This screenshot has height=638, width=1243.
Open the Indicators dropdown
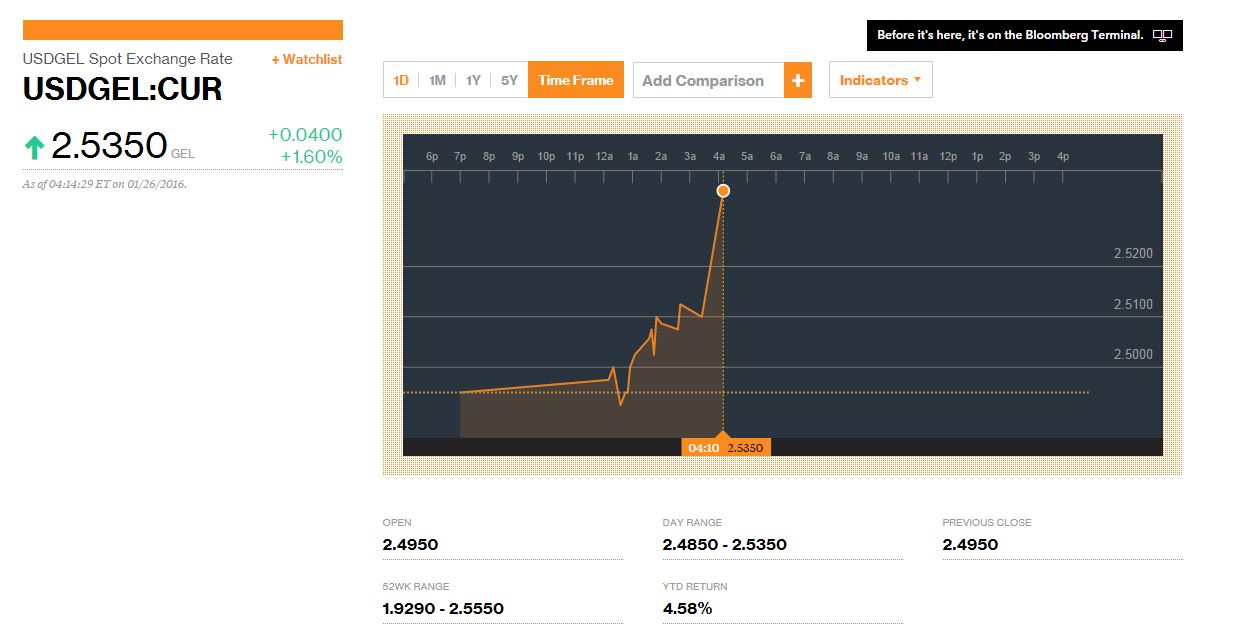880,81
